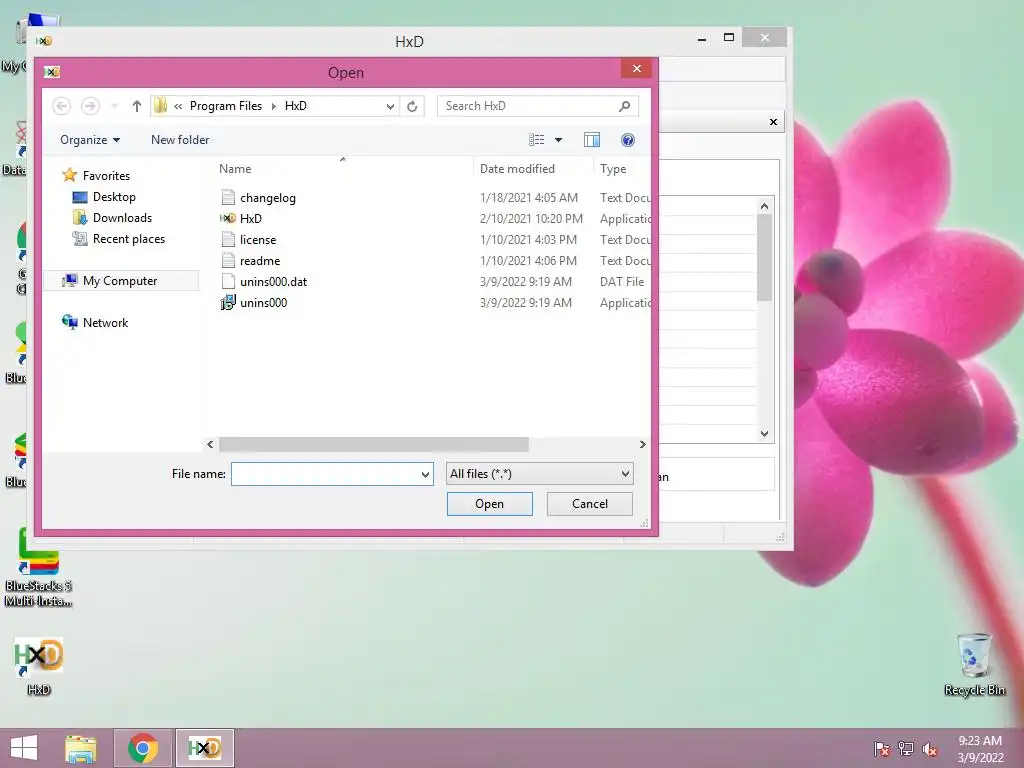This screenshot has width=1024, height=768.
Task: Open the dialog help icon
Action: pyautogui.click(x=628, y=140)
